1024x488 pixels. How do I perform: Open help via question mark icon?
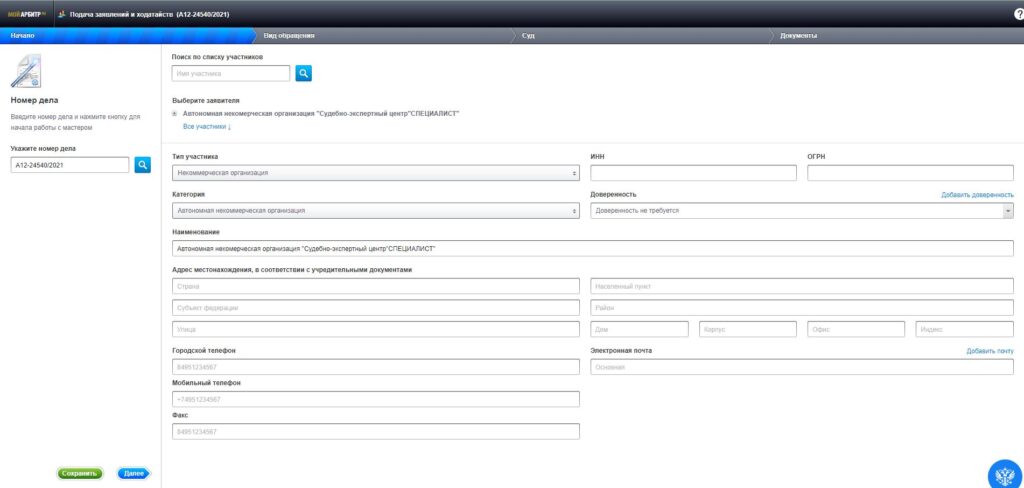pyautogui.click(x=1018, y=14)
